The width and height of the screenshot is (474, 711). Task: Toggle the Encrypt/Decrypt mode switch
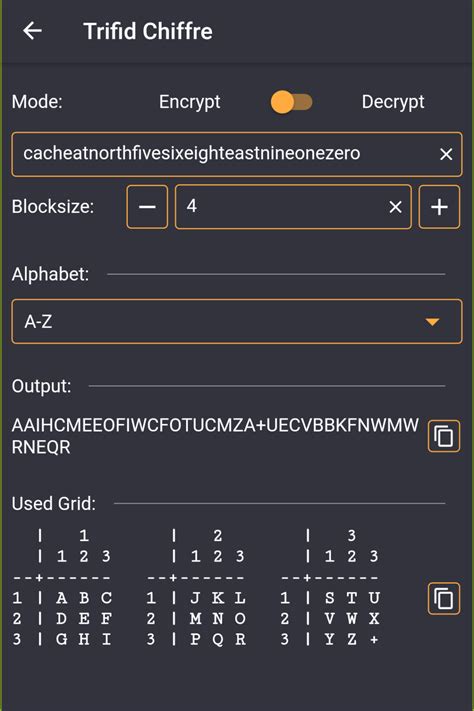click(291, 102)
